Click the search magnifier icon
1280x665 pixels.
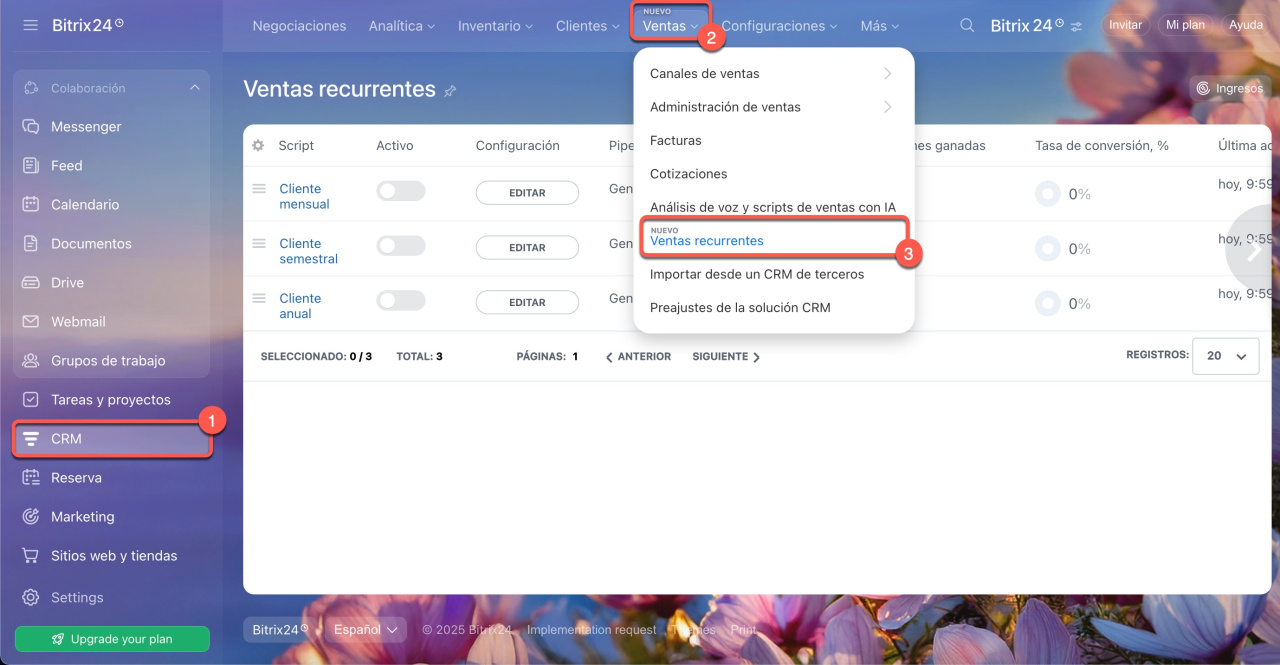pos(967,26)
